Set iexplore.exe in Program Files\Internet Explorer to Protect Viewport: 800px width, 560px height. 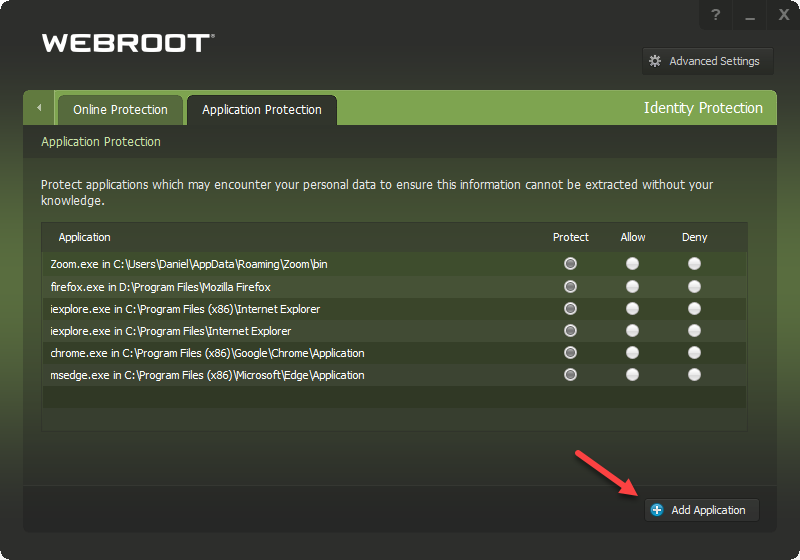click(x=570, y=330)
